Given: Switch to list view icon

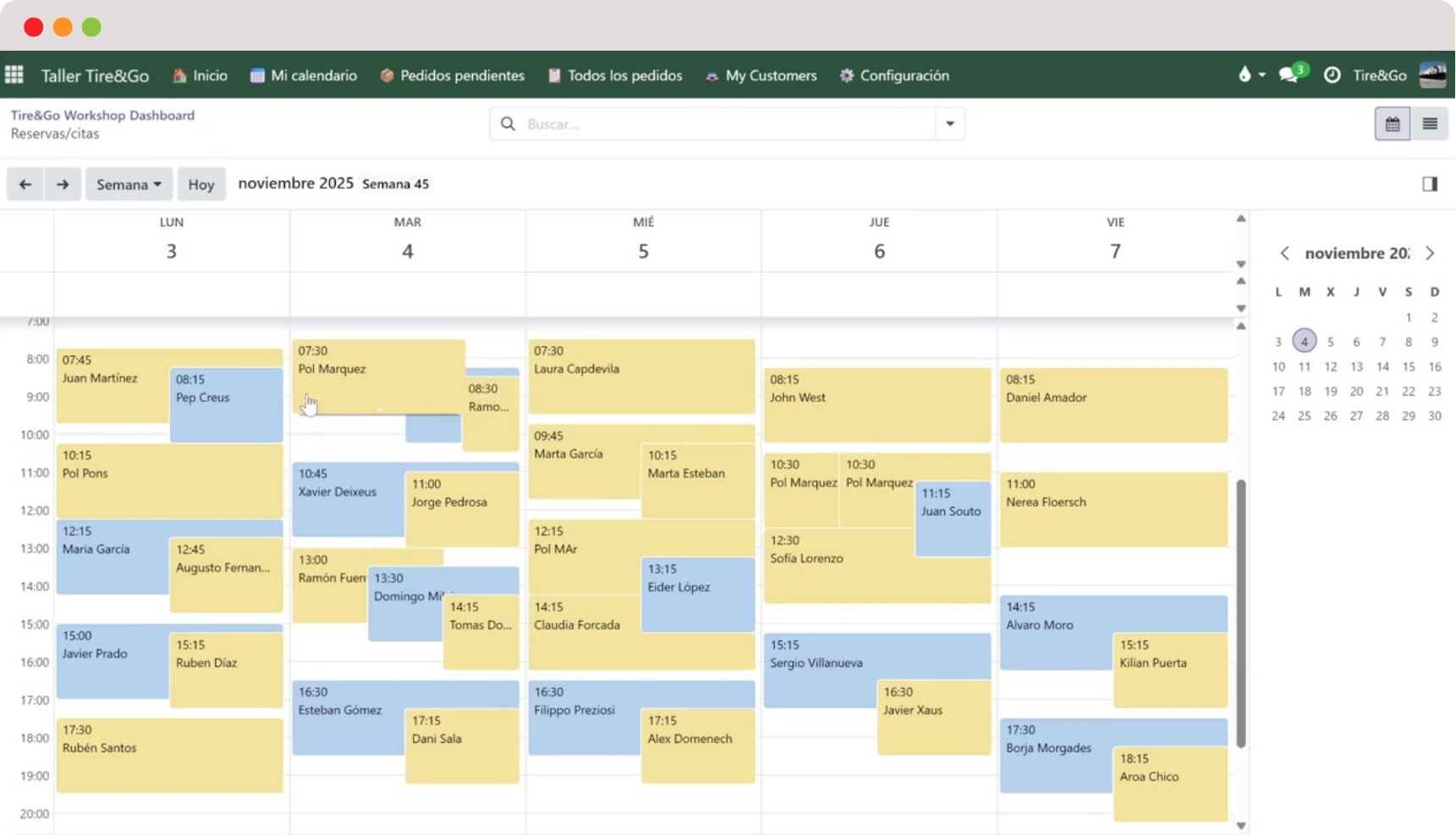Looking at the screenshot, I should tap(1430, 124).
